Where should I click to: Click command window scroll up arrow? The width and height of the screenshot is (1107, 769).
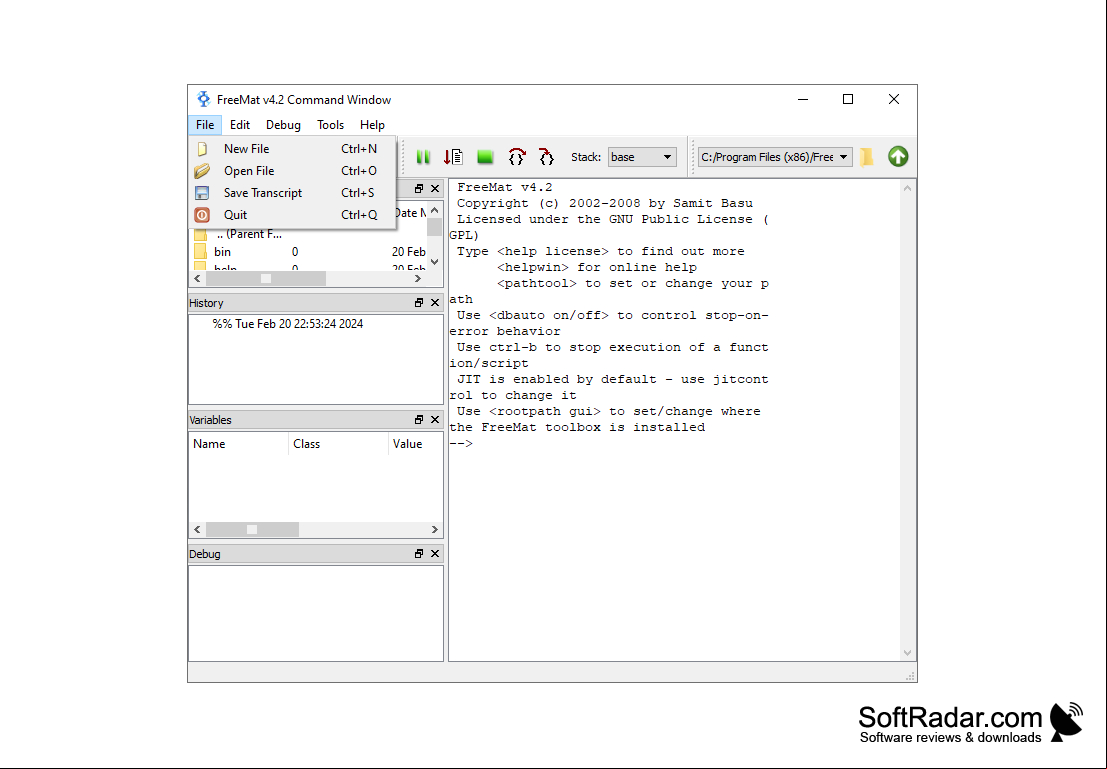pyautogui.click(x=907, y=189)
